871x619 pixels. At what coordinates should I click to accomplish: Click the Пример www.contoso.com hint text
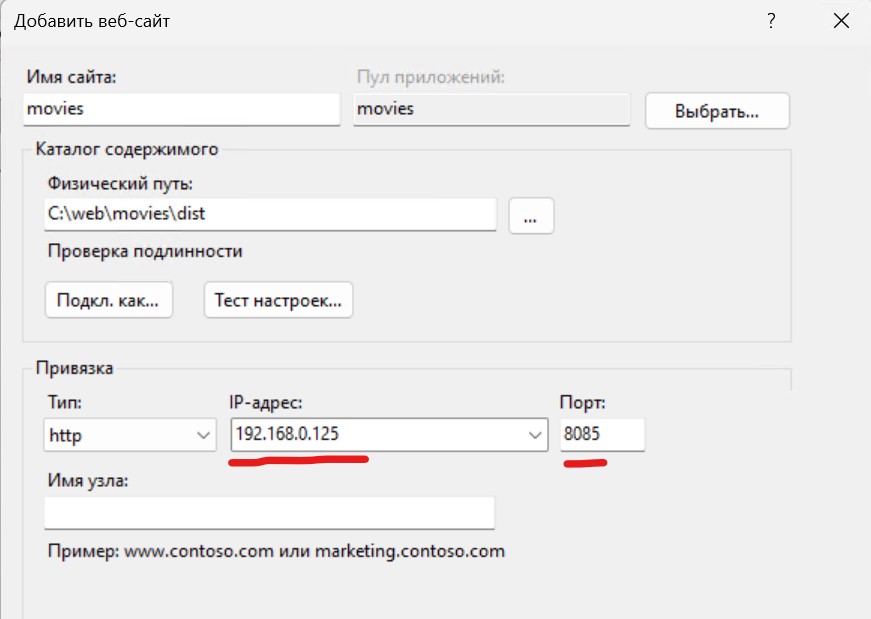pyautogui.click(x=276, y=551)
